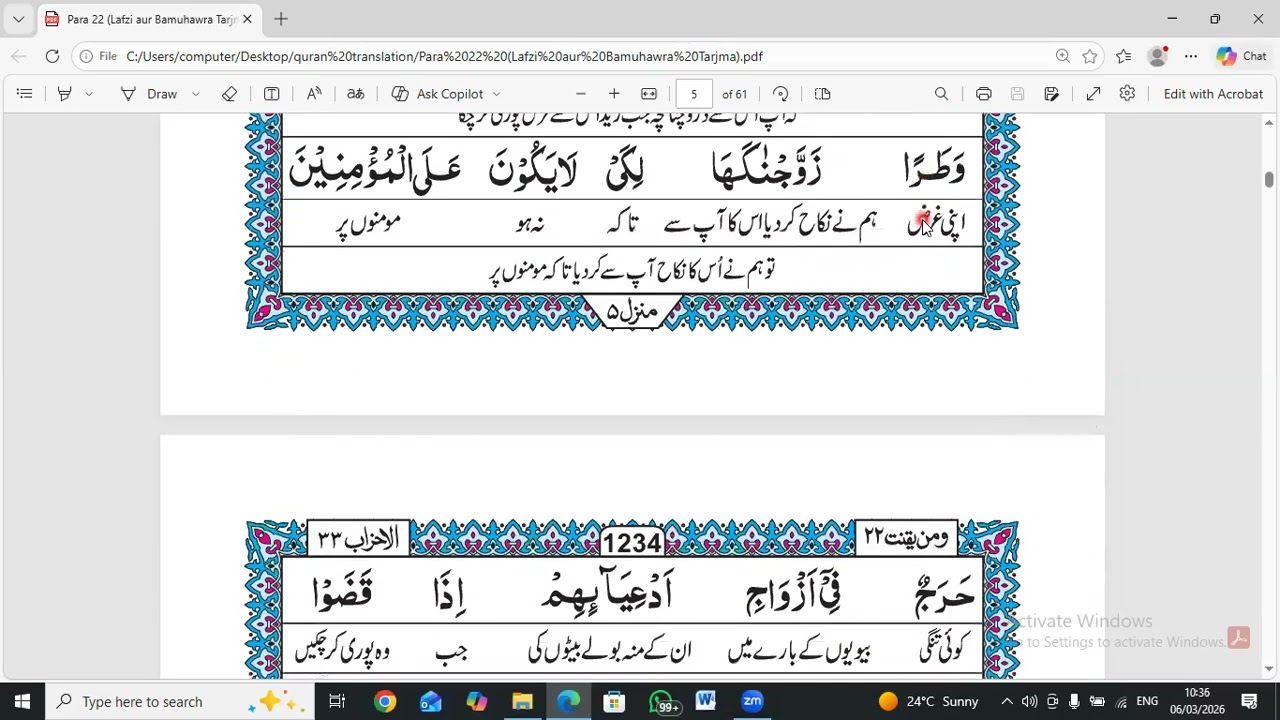Expand the Draw pen options dropdown
1280x720 pixels.
[x=196, y=94]
